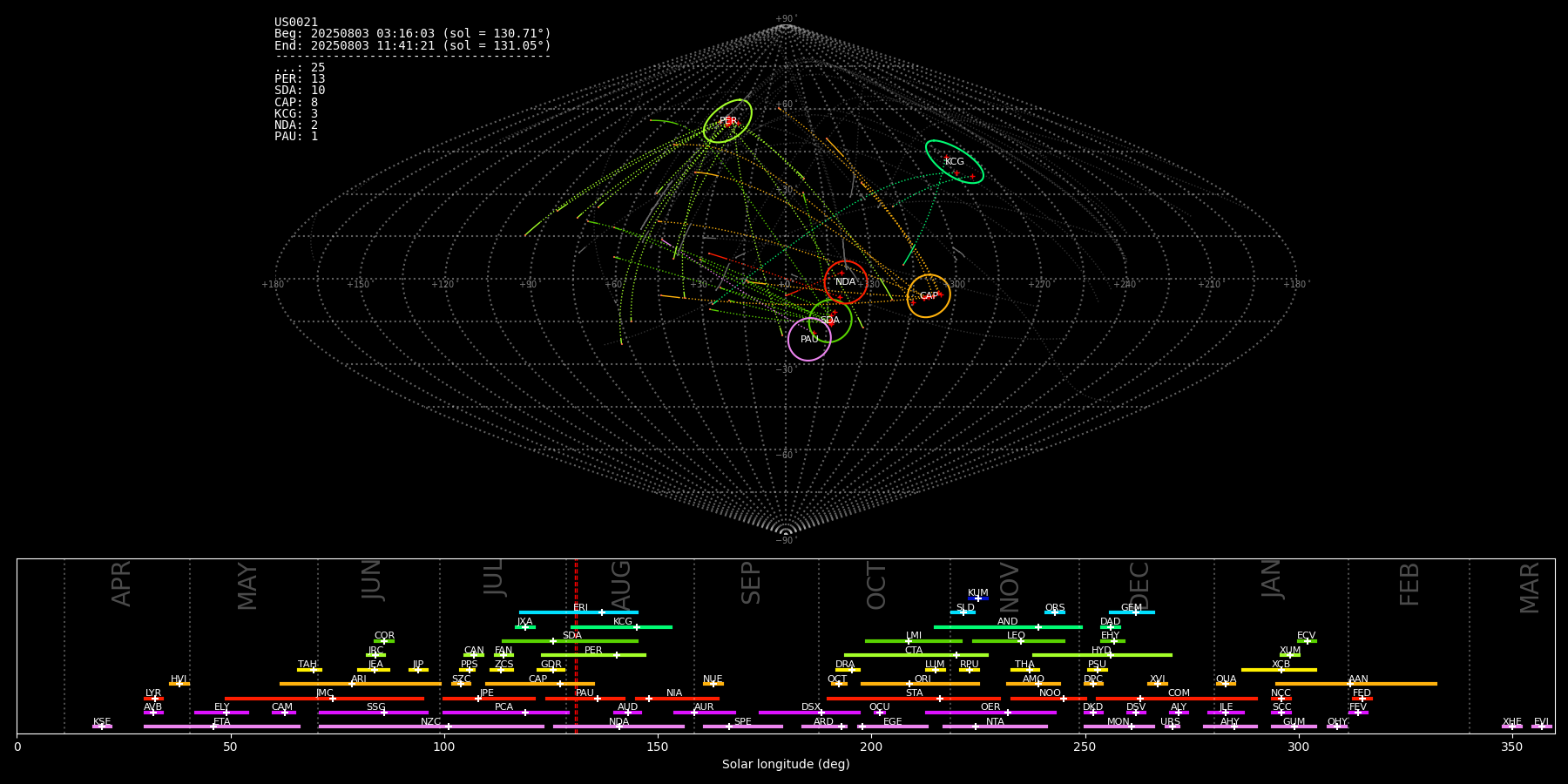The image size is (1568, 784).
Task: Click the 'Solar longitude (deg)' axis title
Action: (786, 764)
